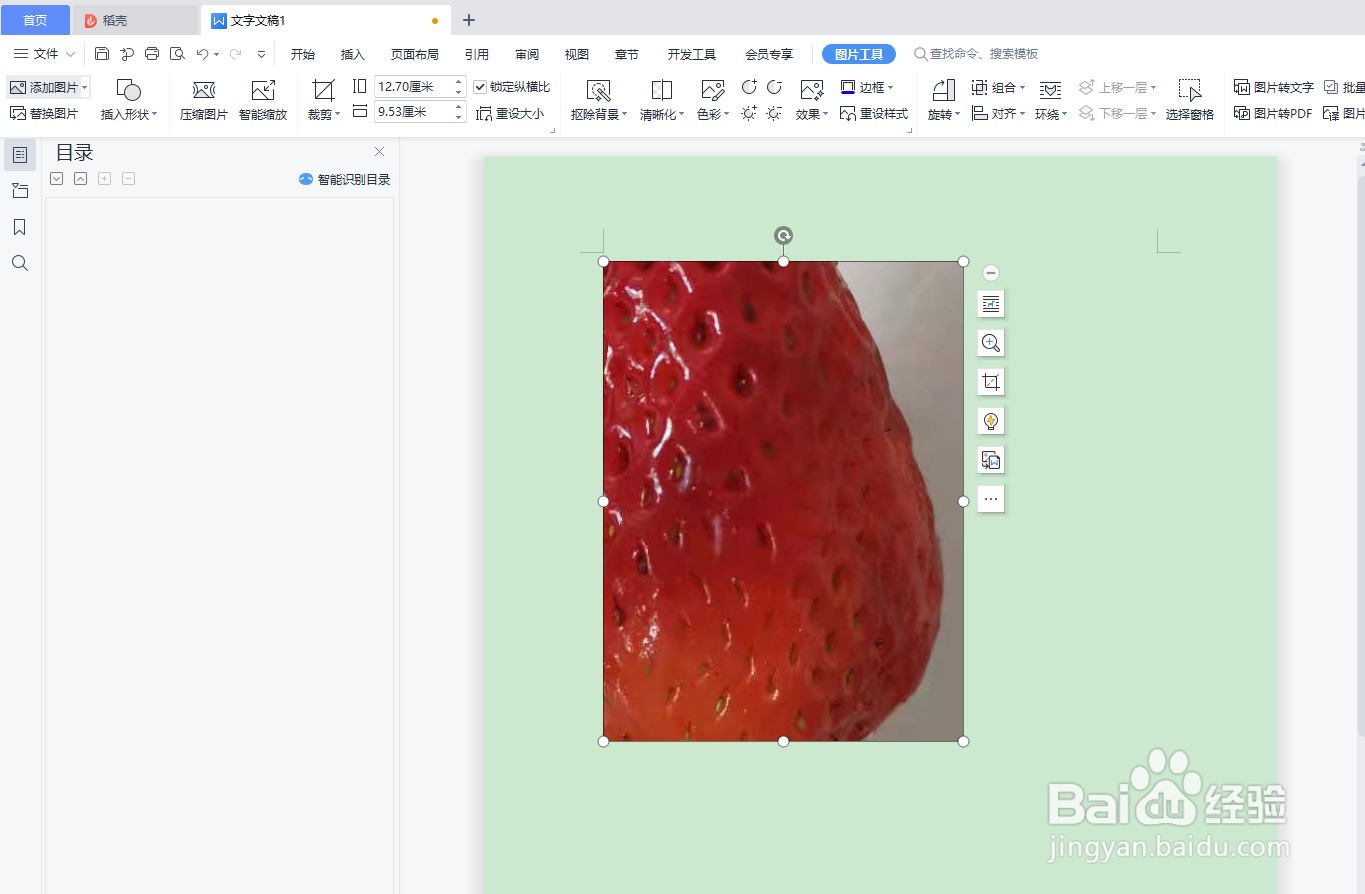
Task: Click the strawberry picture in the document
Action: (x=783, y=501)
